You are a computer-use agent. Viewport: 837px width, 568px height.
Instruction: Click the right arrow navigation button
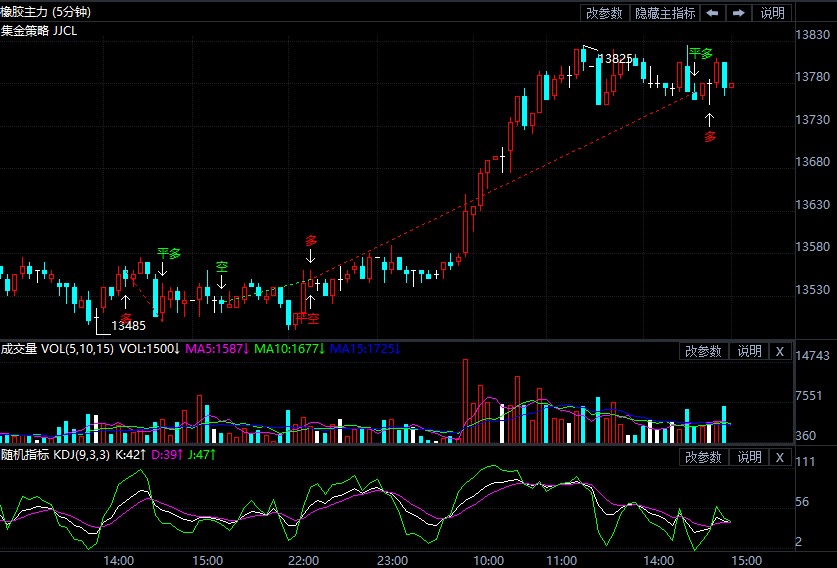click(x=739, y=13)
